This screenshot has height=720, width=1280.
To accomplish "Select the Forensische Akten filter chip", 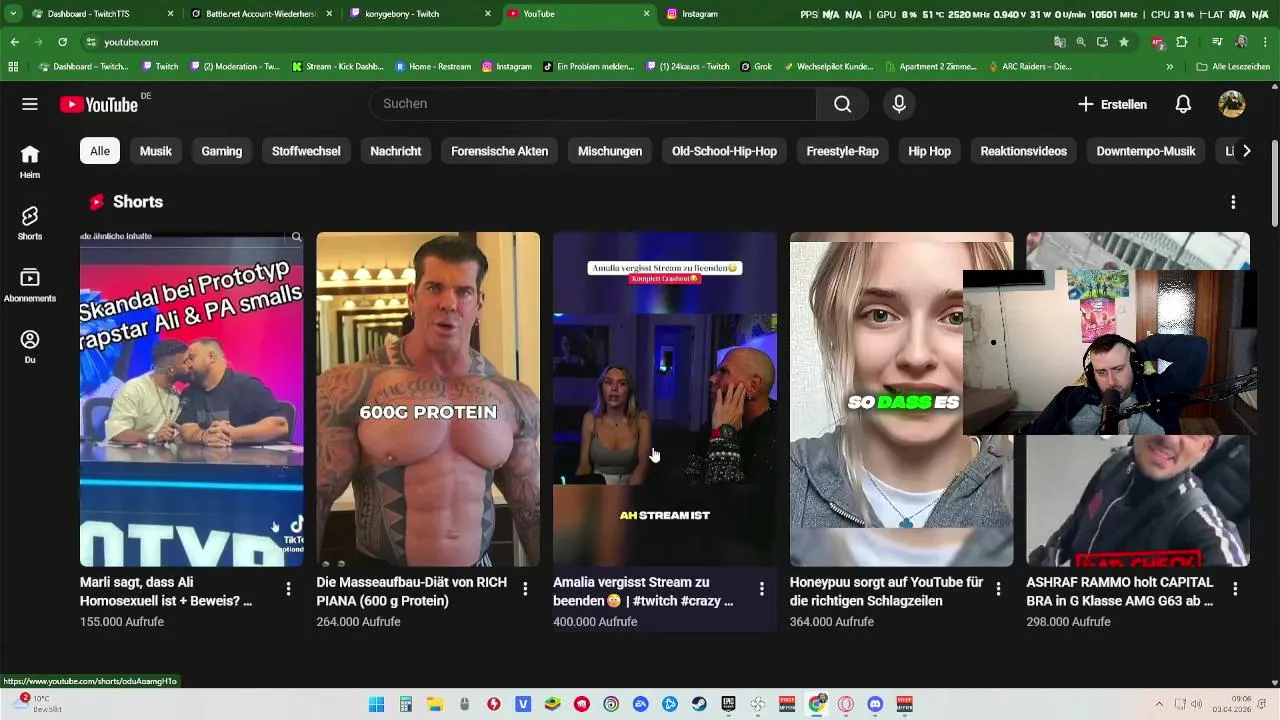I will click(x=500, y=151).
